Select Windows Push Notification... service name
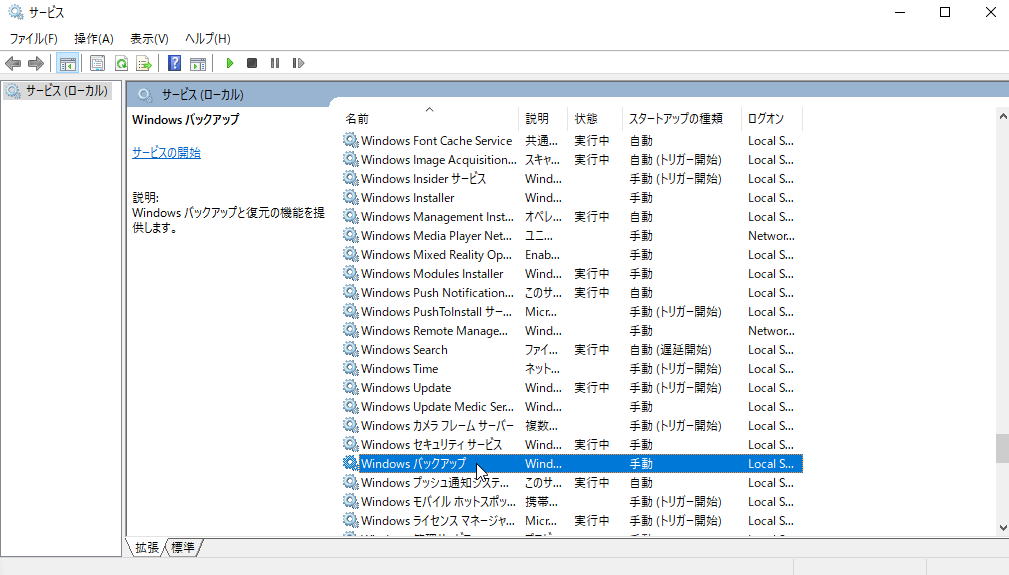 tap(438, 293)
